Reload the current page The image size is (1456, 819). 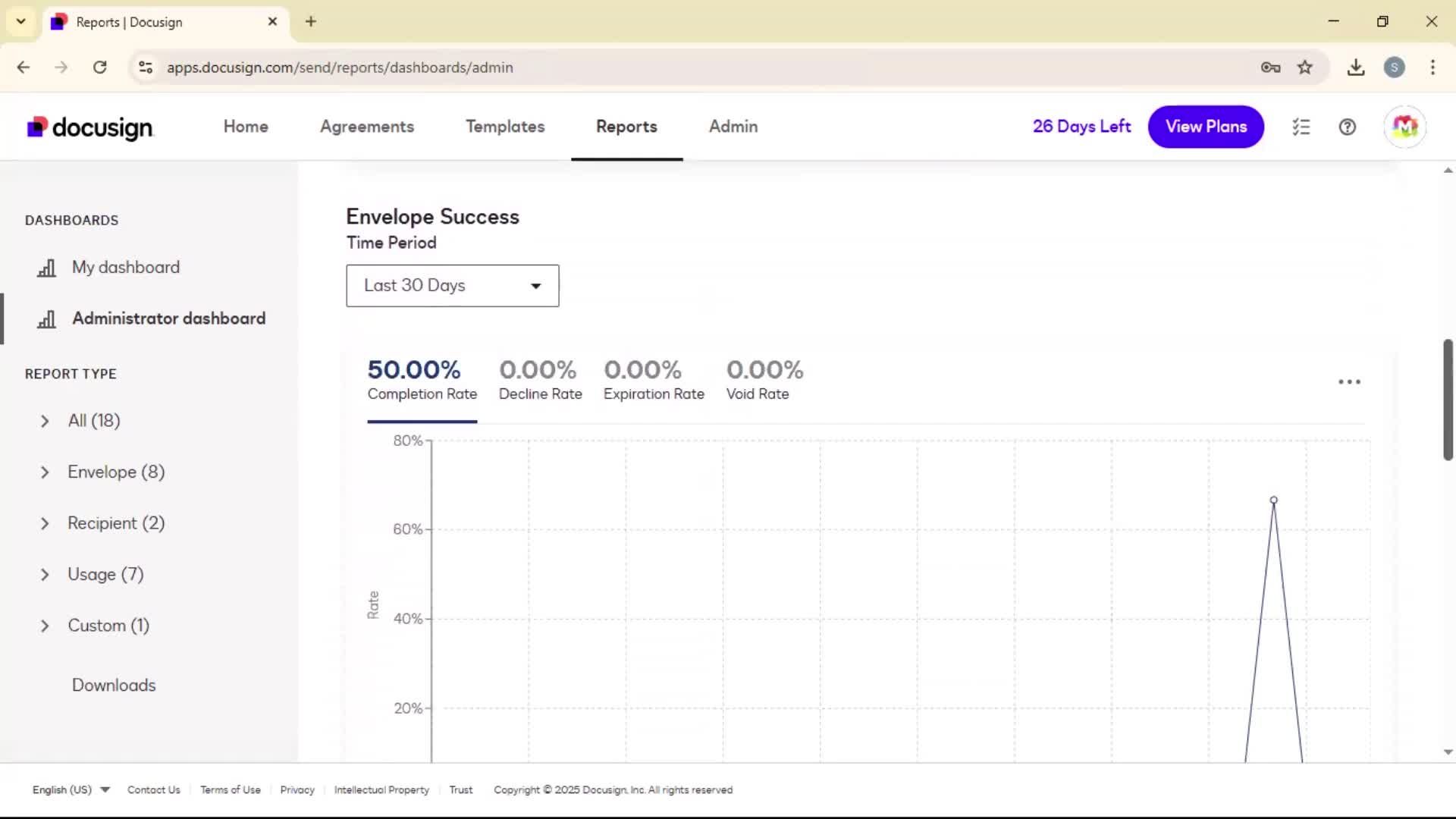[99, 67]
